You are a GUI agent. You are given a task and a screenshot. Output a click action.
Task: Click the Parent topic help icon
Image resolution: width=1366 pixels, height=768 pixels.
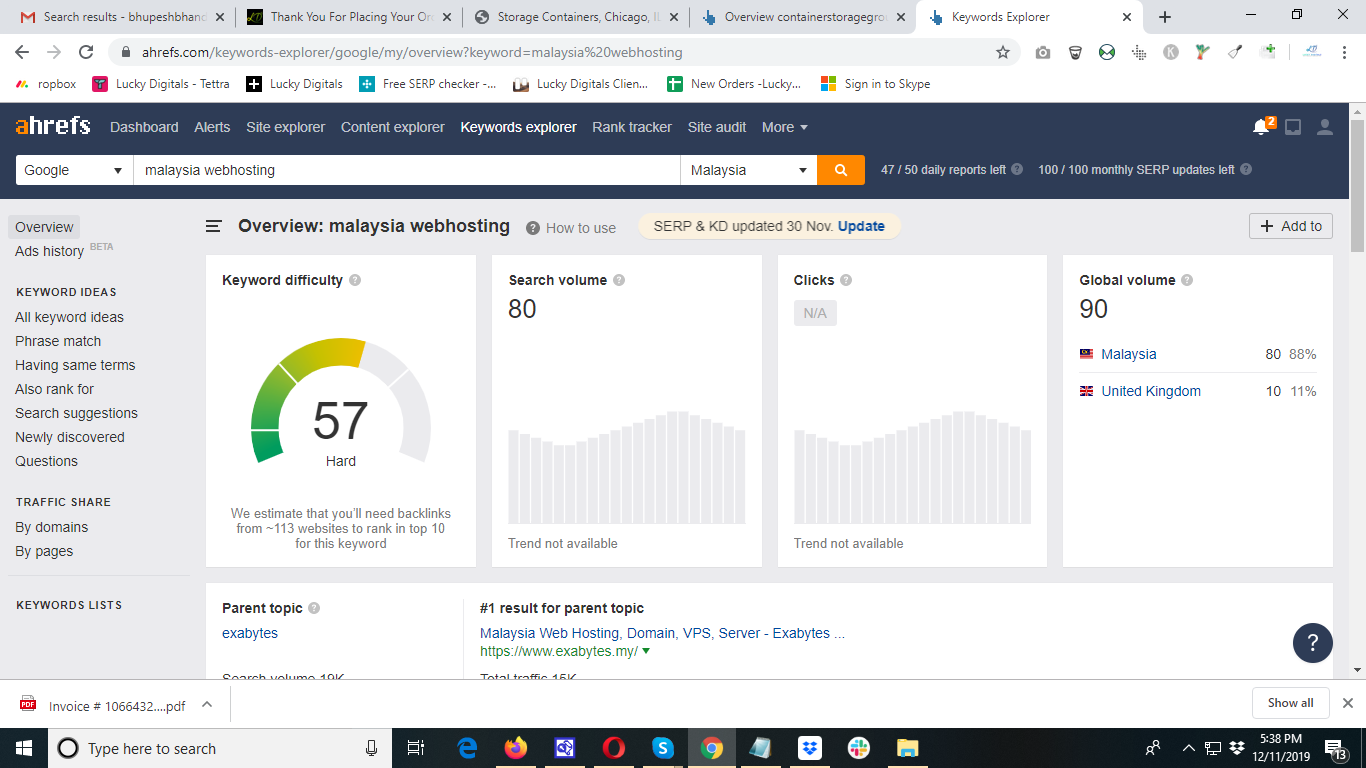click(314, 608)
